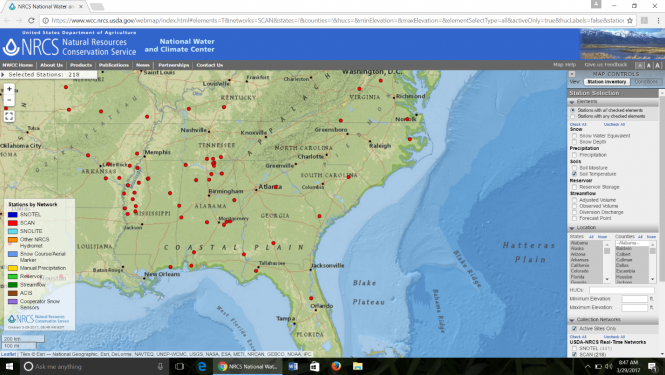Click the Leaflet attribution link
Image resolution: width=665 pixels, height=375 pixels.
pyautogui.click(x=8, y=354)
